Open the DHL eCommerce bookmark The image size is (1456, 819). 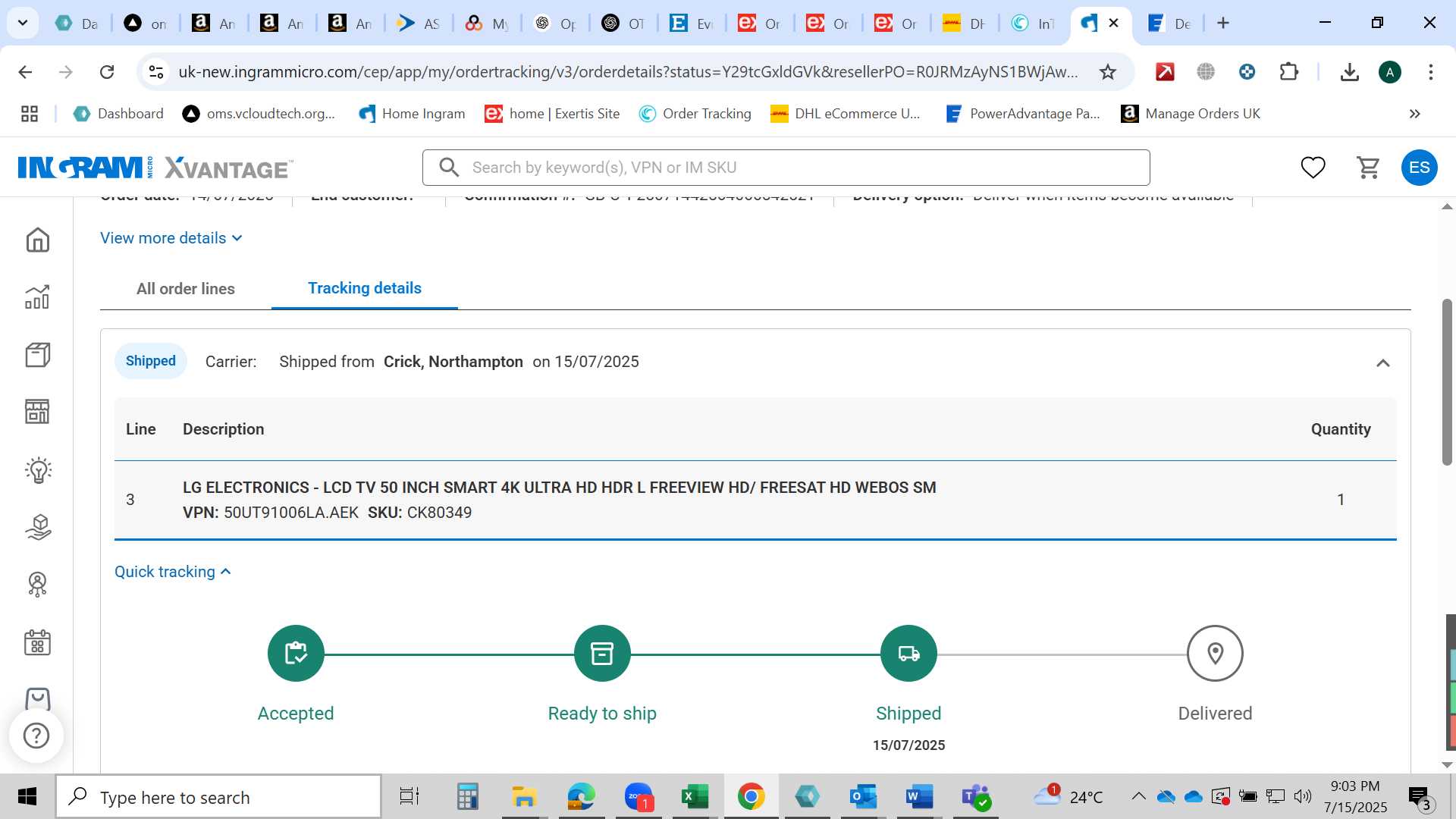tap(846, 114)
